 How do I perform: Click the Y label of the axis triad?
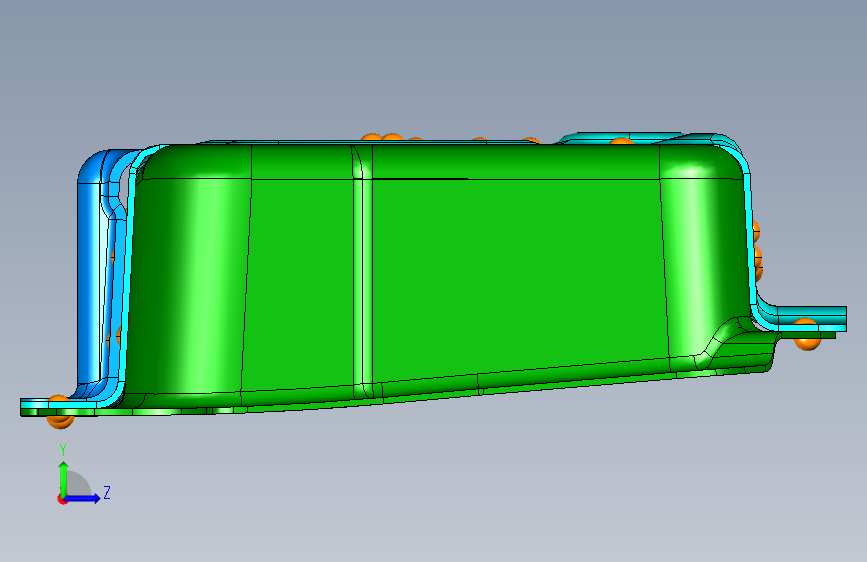pos(63,450)
